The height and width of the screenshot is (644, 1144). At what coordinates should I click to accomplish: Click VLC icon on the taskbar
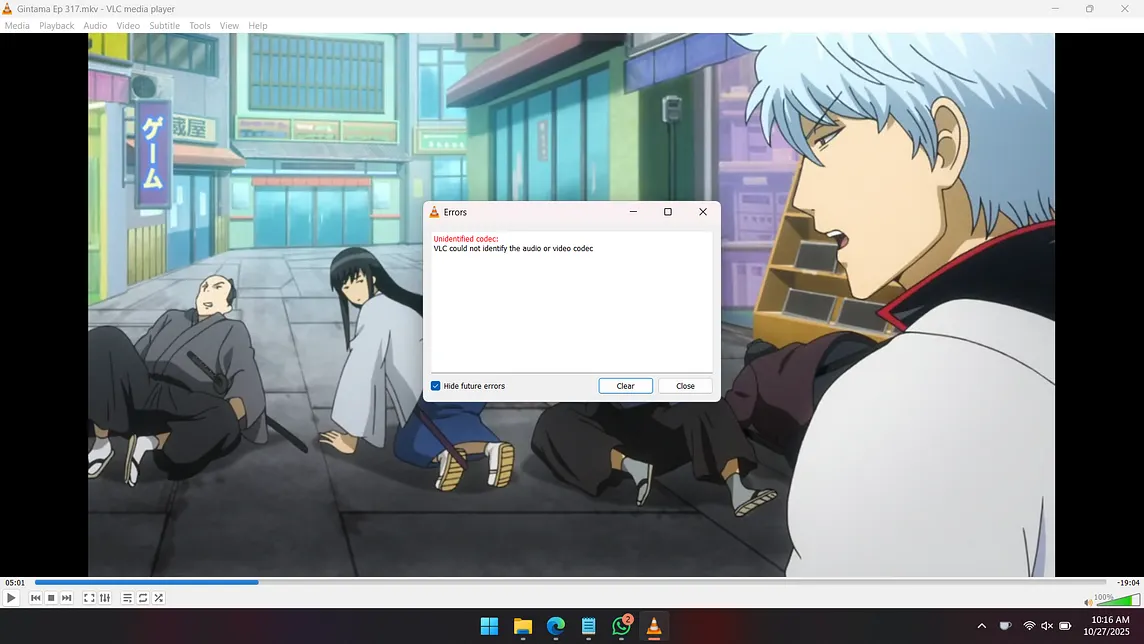click(x=654, y=626)
